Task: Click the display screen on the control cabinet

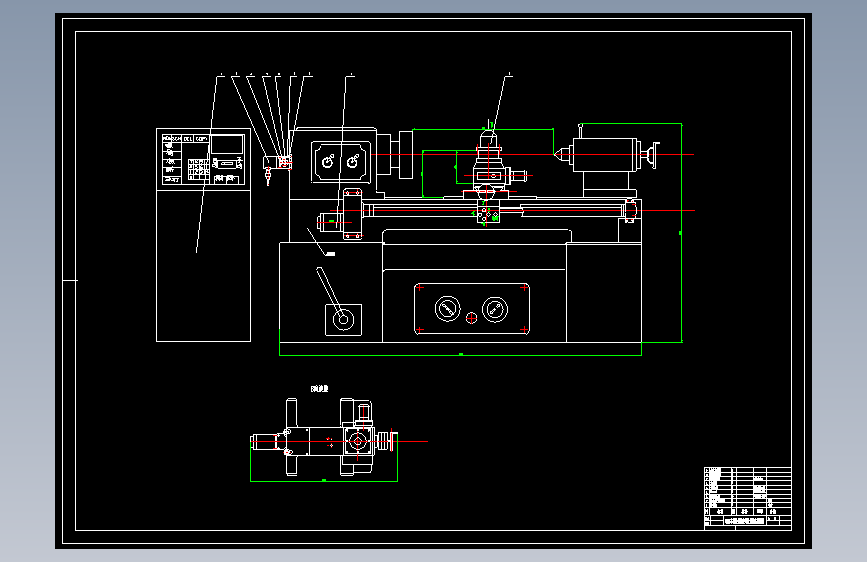Action: (227, 144)
